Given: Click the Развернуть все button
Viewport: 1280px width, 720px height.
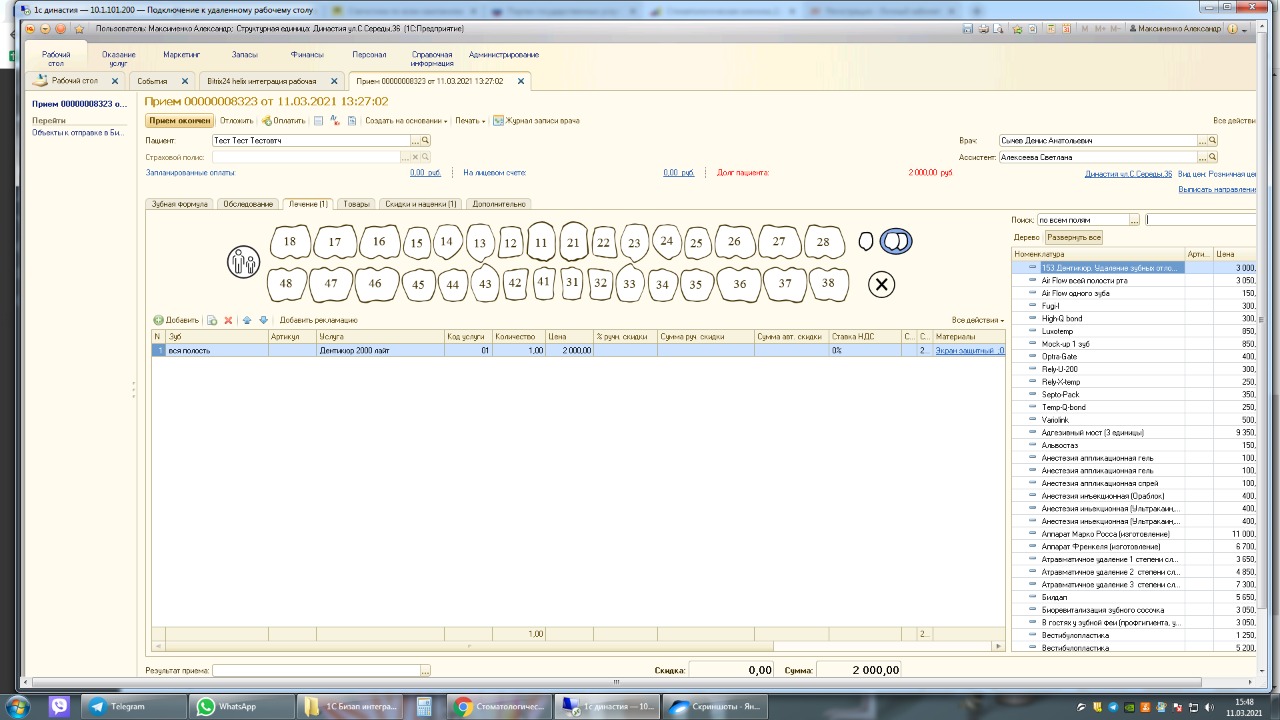Looking at the screenshot, I should (1074, 238).
